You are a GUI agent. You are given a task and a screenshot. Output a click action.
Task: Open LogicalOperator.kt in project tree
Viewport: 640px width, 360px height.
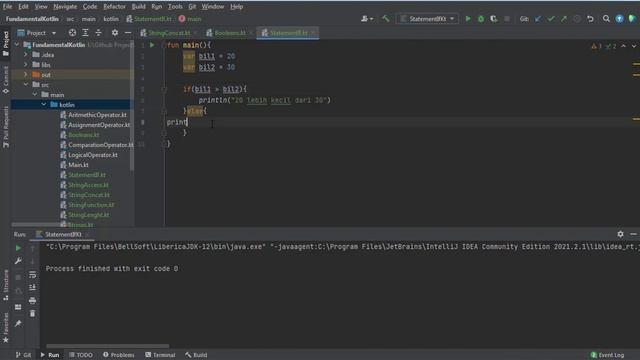[x=93, y=155]
